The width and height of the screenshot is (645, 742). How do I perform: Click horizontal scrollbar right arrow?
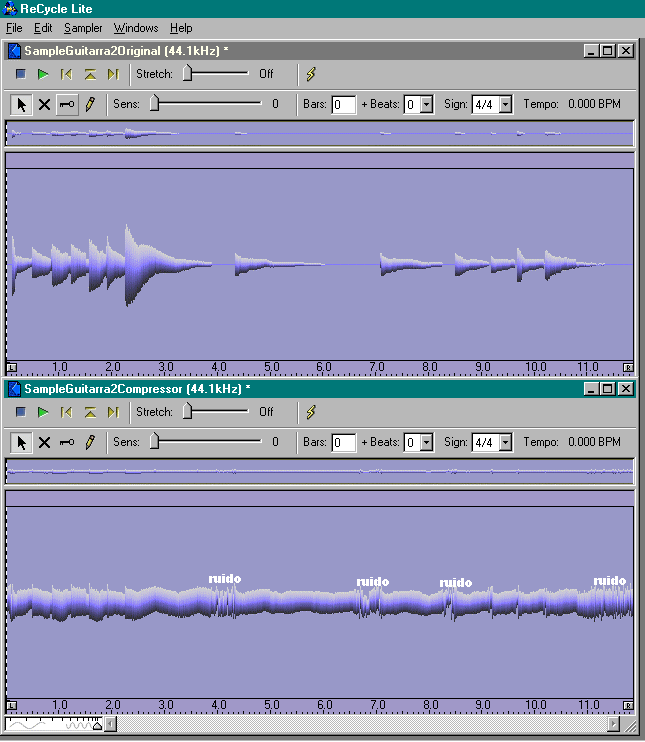click(614, 724)
